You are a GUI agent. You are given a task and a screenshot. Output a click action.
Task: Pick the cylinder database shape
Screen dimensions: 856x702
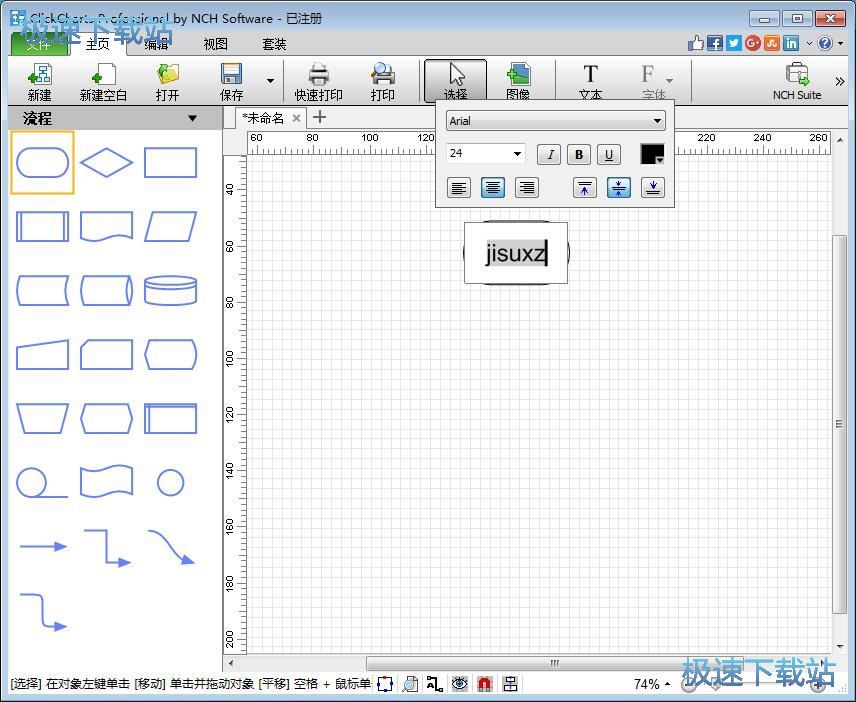tap(170, 290)
